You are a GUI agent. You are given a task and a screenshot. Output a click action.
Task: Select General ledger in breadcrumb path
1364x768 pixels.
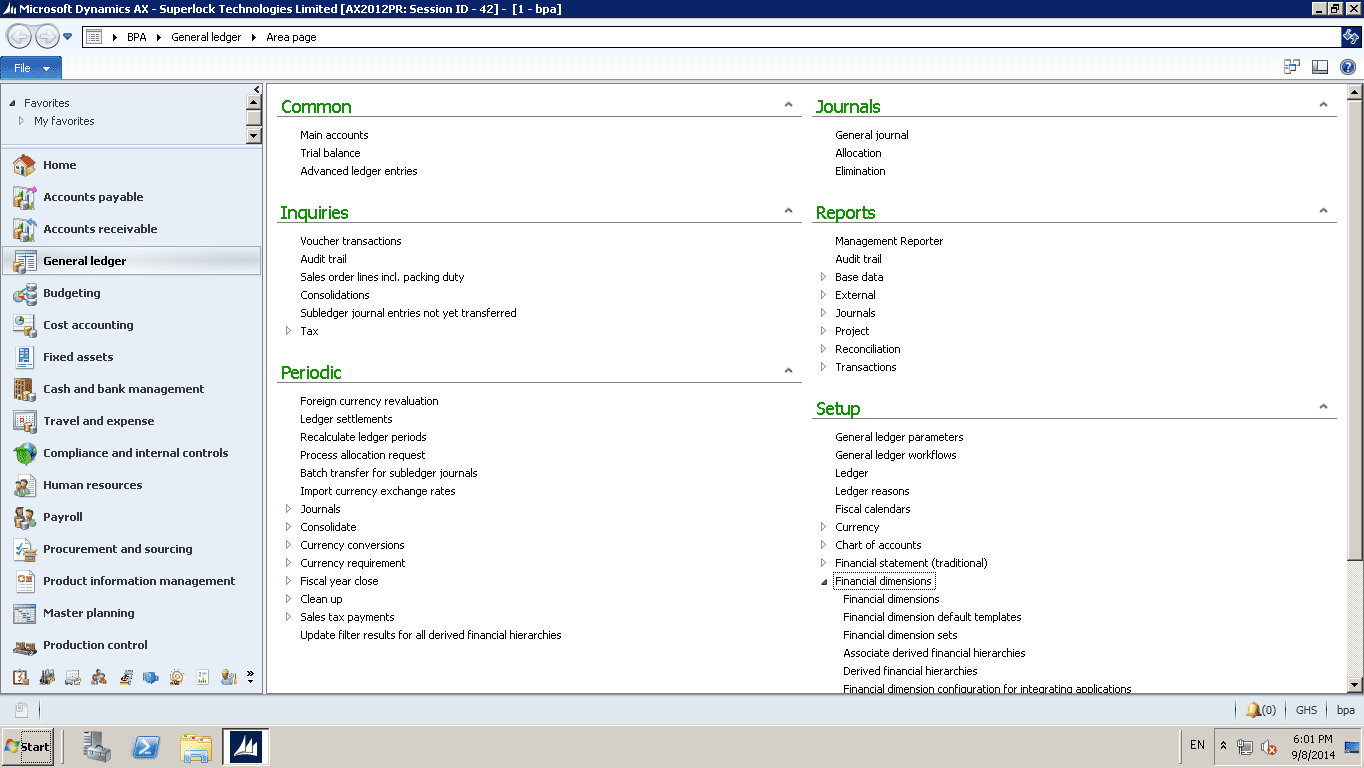pos(205,37)
